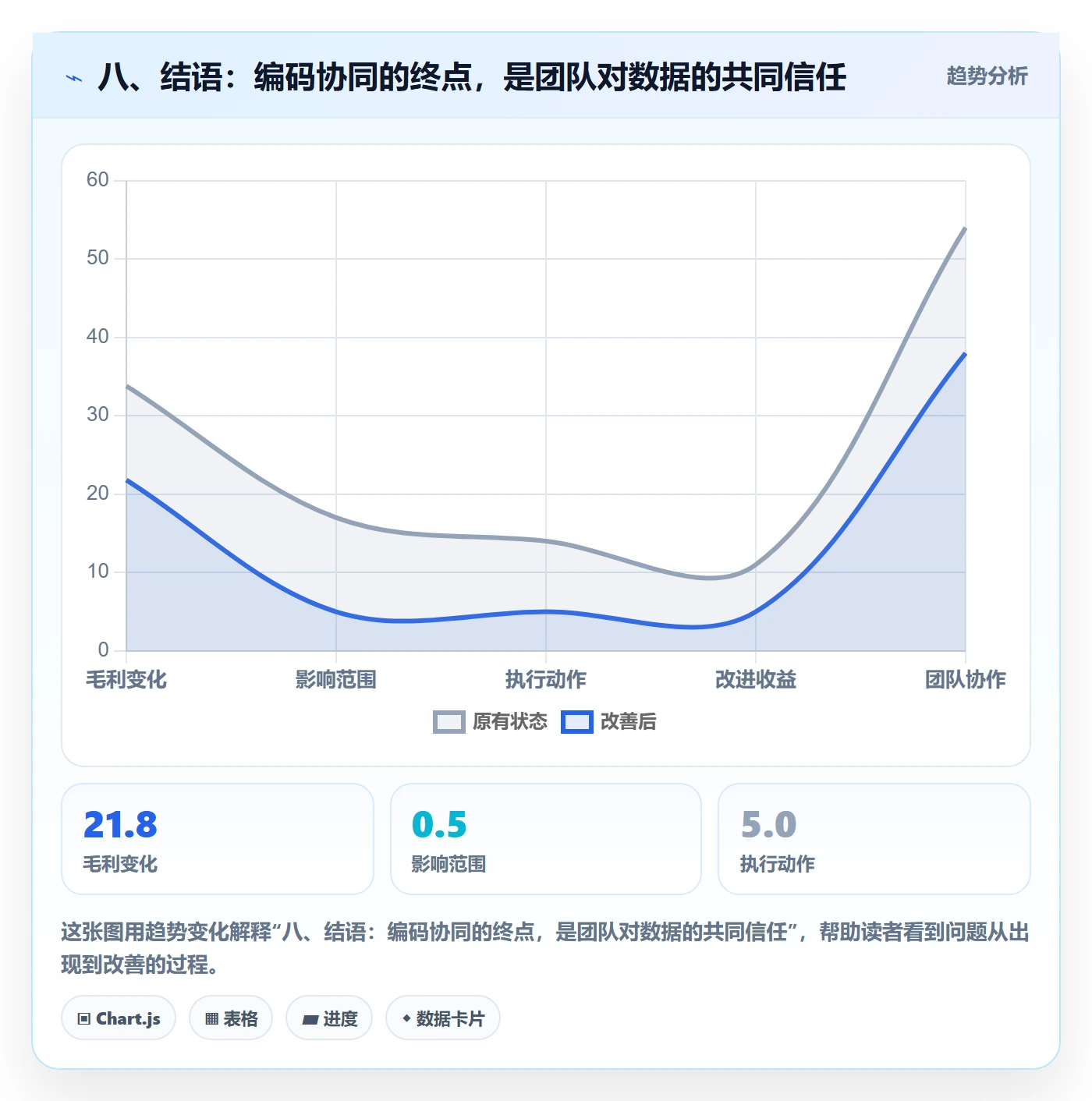Click the y-axis value 30
1092x1101 pixels.
[x=97, y=415]
